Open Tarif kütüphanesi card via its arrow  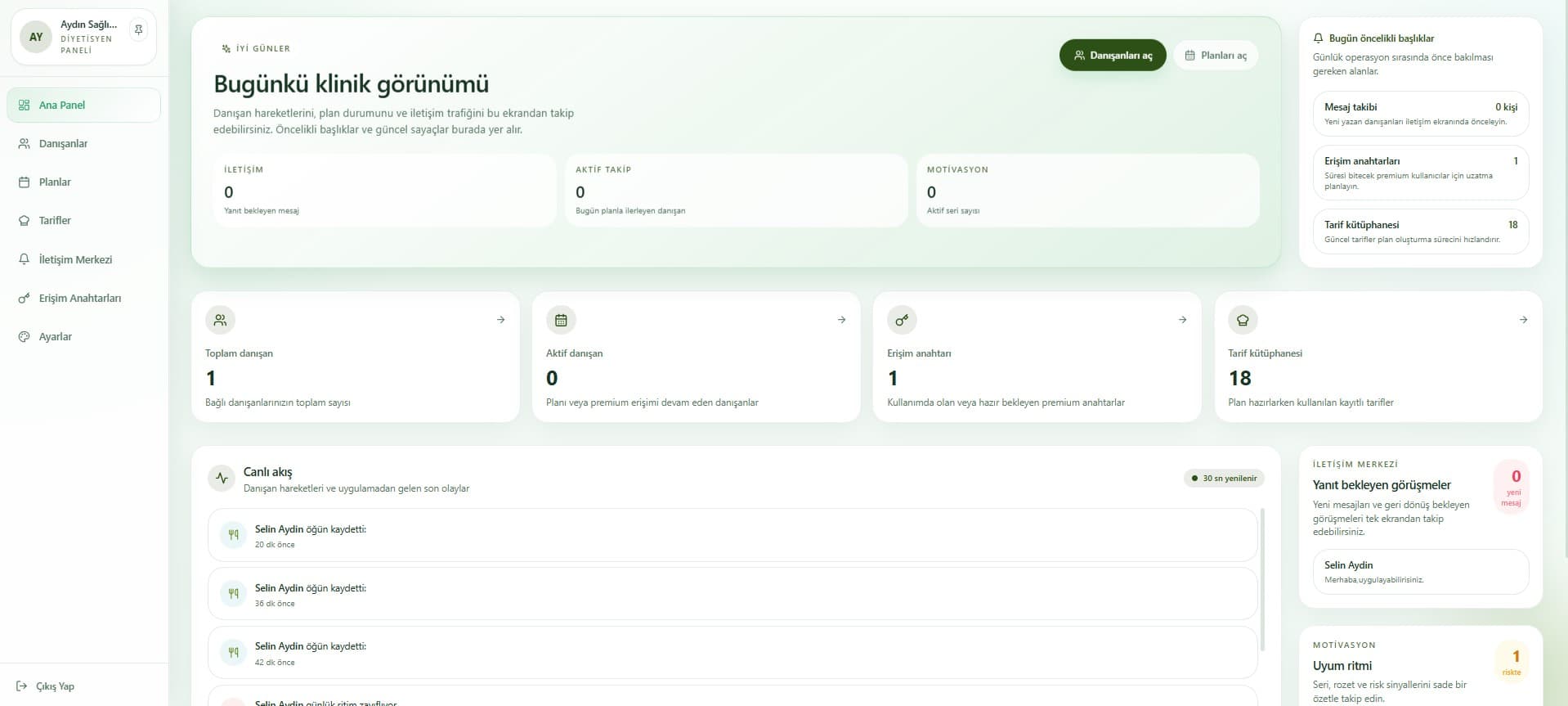(1523, 320)
